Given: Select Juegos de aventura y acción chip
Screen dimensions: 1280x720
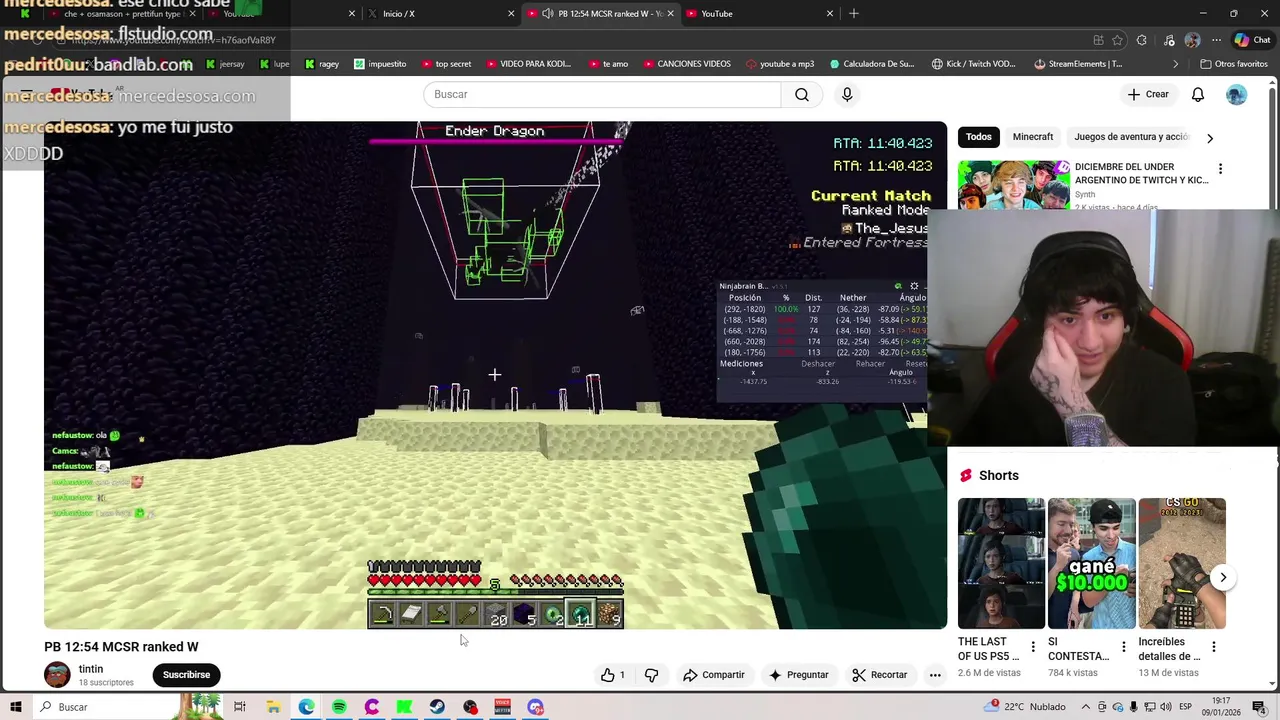Looking at the screenshot, I should (x=1131, y=137).
